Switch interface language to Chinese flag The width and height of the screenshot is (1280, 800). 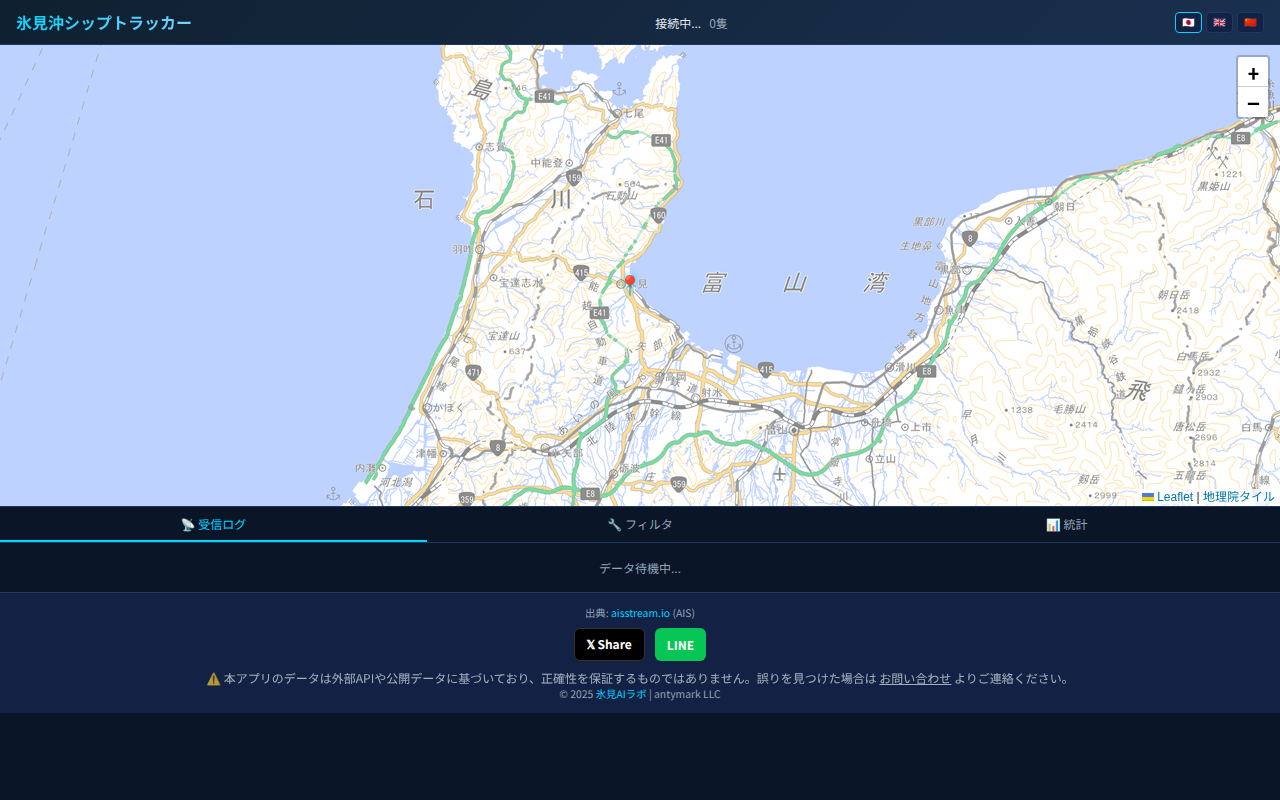(x=1250, y=22)
